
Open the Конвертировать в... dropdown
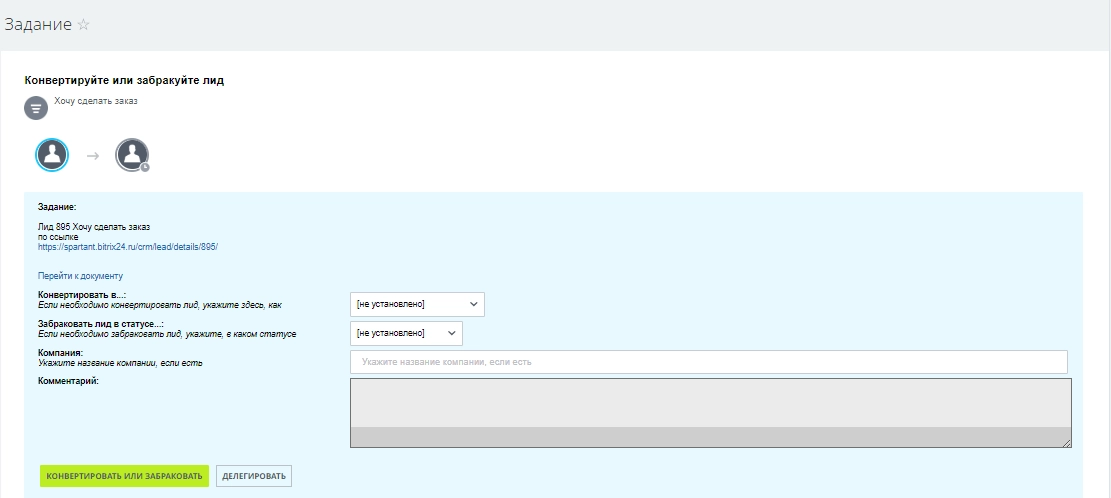pos(416,304)
